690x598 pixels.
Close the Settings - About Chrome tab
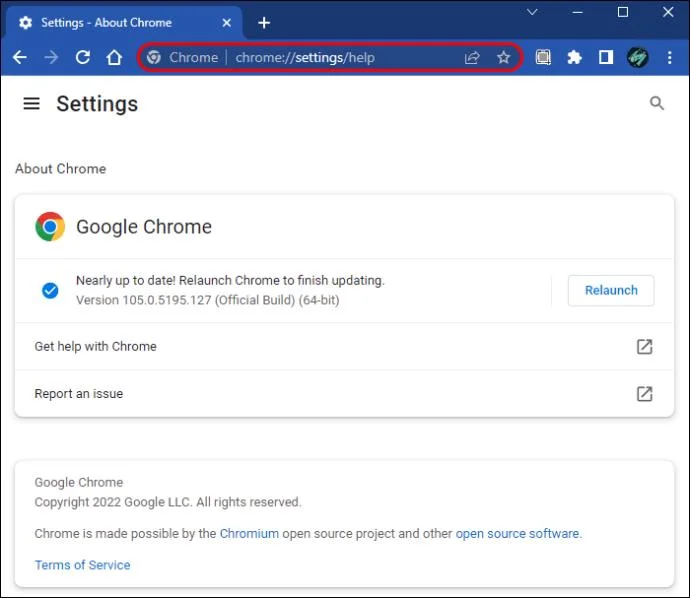(227, 22)
